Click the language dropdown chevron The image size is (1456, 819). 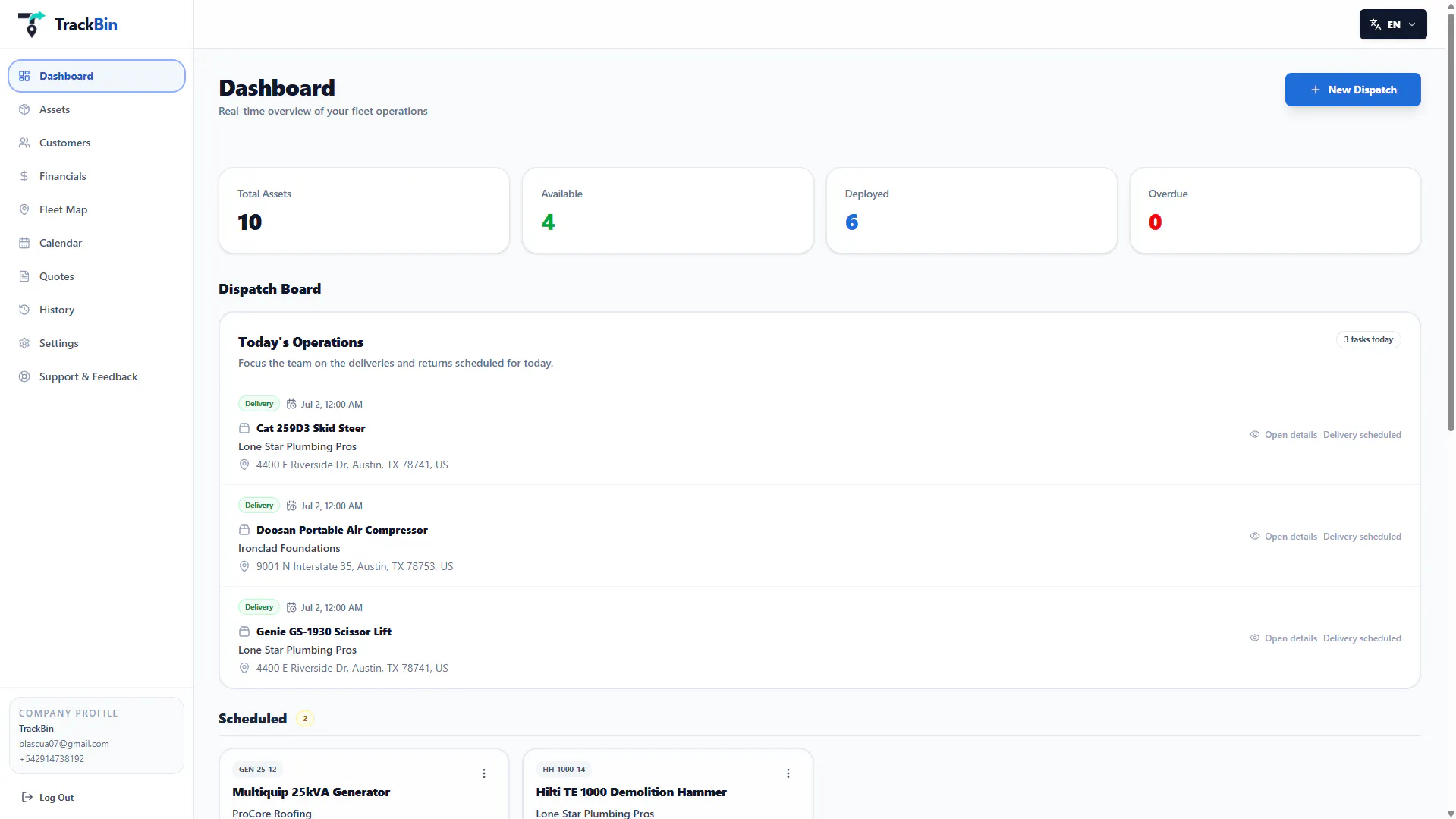pos(1412,24)
